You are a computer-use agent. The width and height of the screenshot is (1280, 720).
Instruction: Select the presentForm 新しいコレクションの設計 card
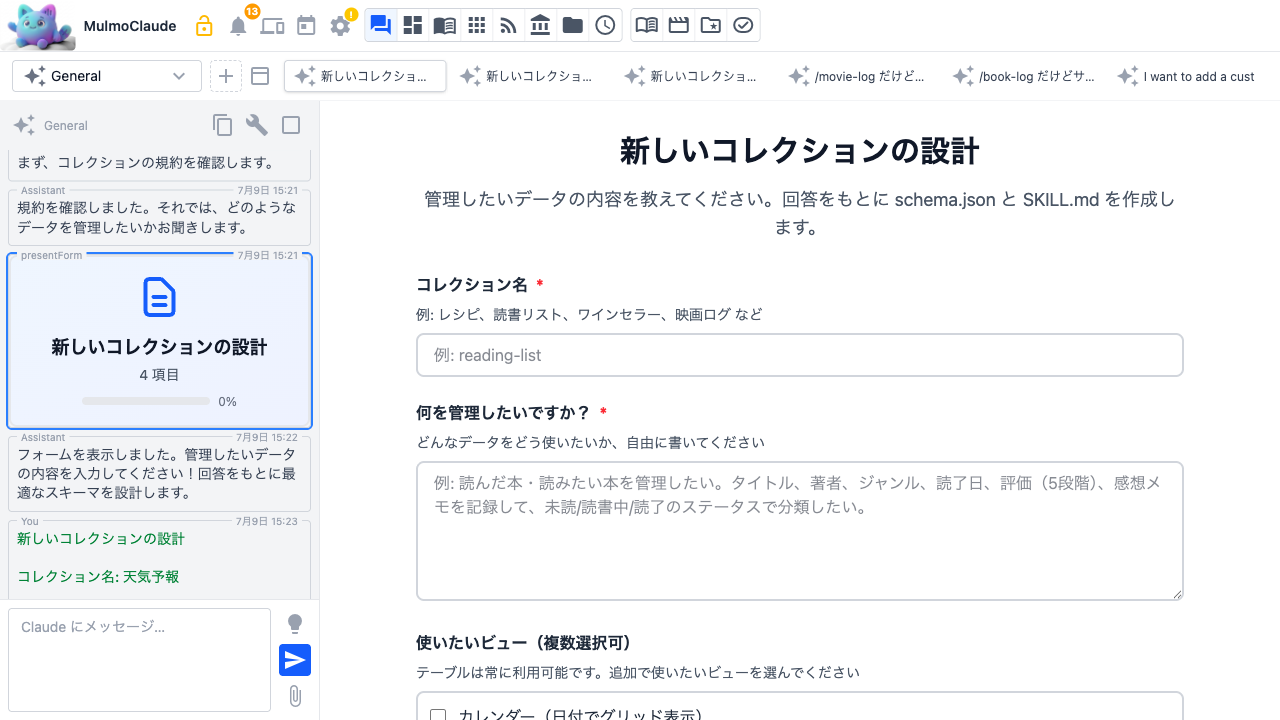click(x=160, y=341)
